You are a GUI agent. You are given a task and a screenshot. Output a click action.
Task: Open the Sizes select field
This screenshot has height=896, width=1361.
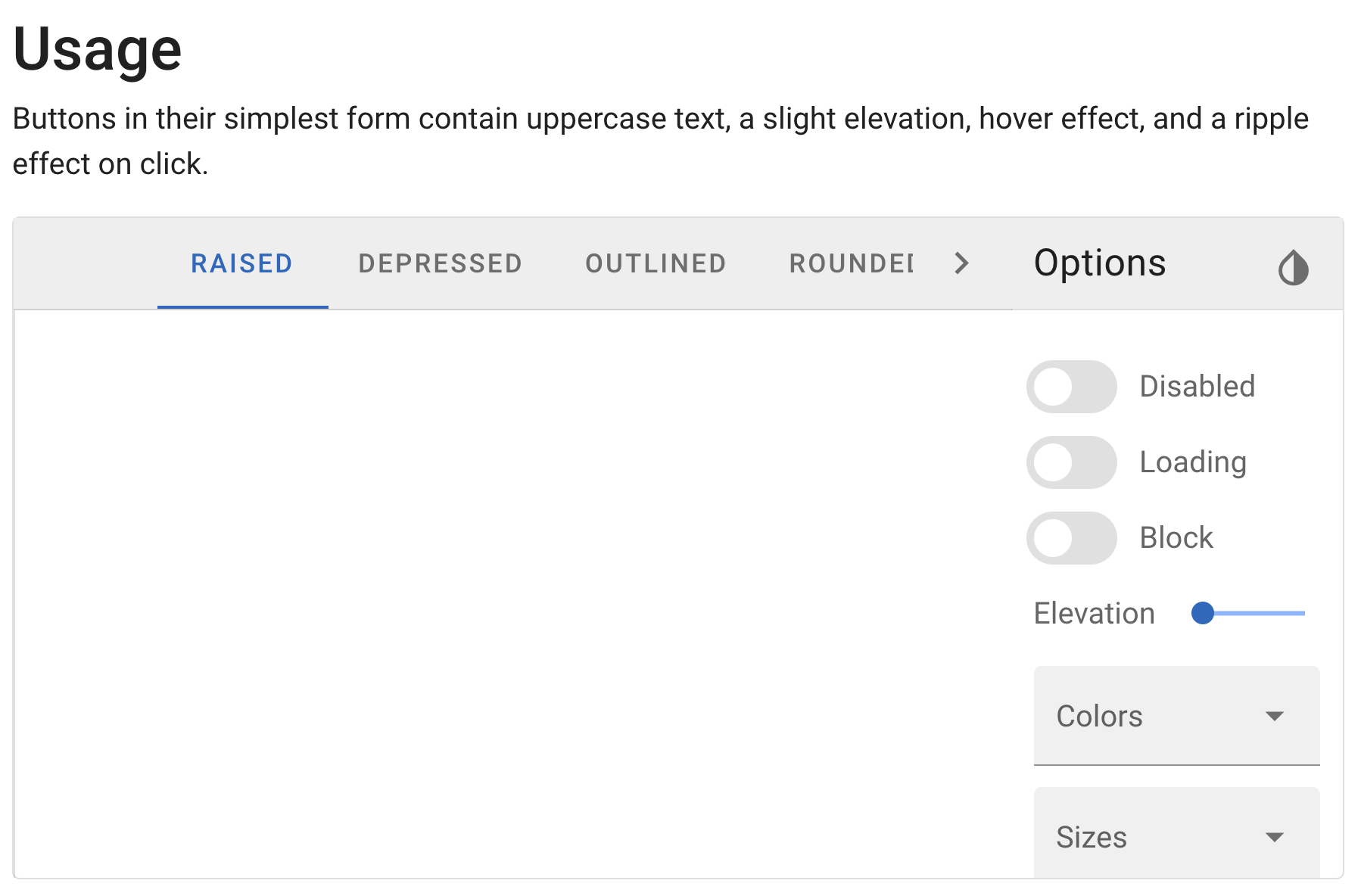tap(1176, 833)
